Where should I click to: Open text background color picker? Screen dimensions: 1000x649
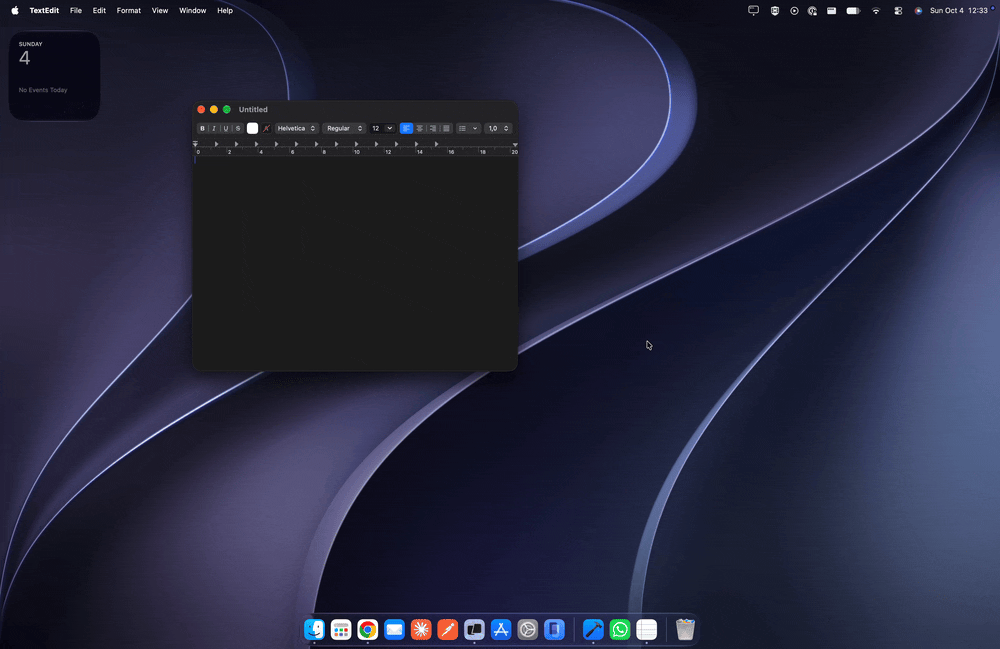[x=267, y=128]
